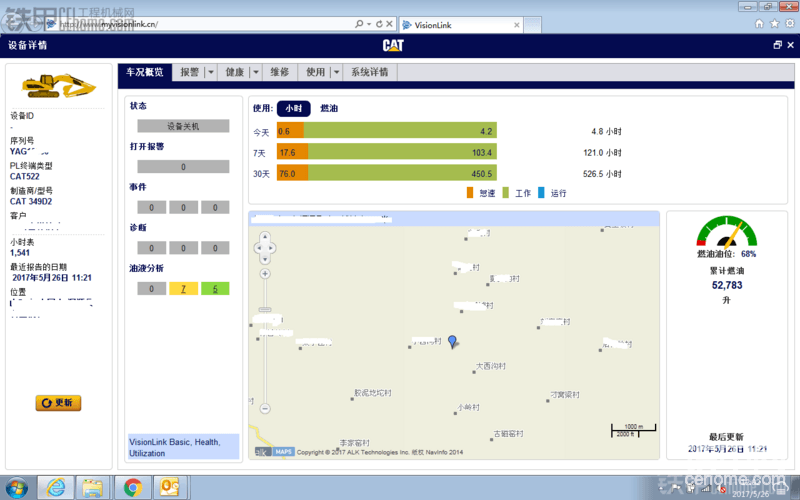Click the browser refresh icon
Screen dimensions: 800x500
point(379,24)
